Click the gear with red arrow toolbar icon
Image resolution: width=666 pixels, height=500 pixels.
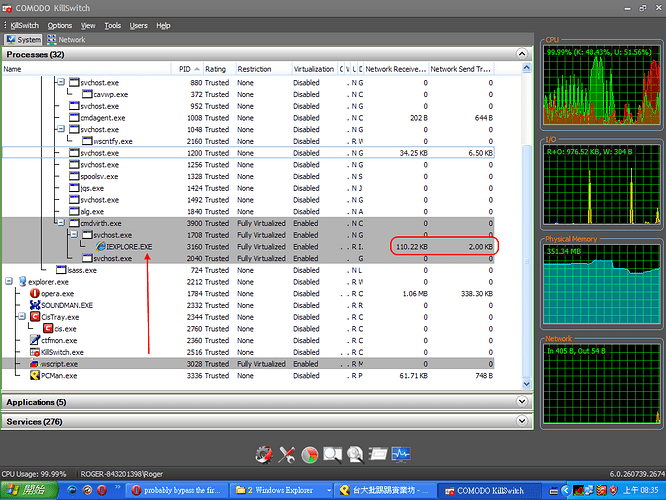pos(264,455)
